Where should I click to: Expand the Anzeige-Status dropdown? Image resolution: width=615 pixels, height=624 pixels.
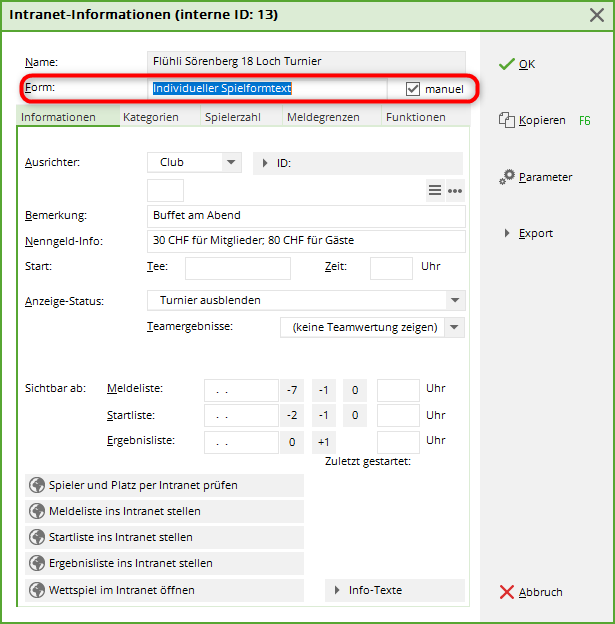coord(455,300)
